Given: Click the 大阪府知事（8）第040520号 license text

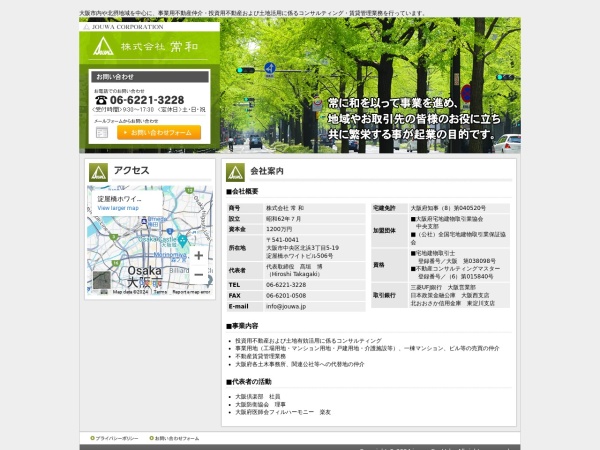Looking at the screenshot, I should coord(448,208).
